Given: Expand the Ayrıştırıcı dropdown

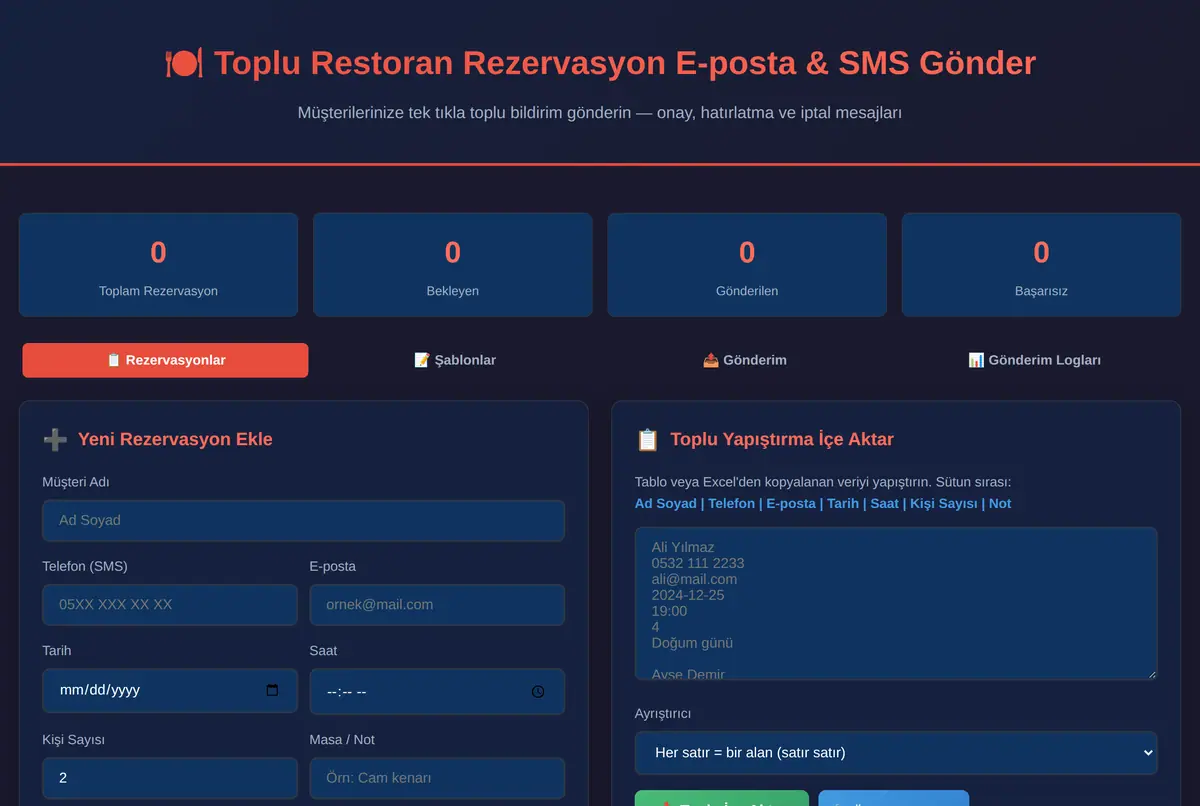Looking at the screenshot, I should click(896, 752).
